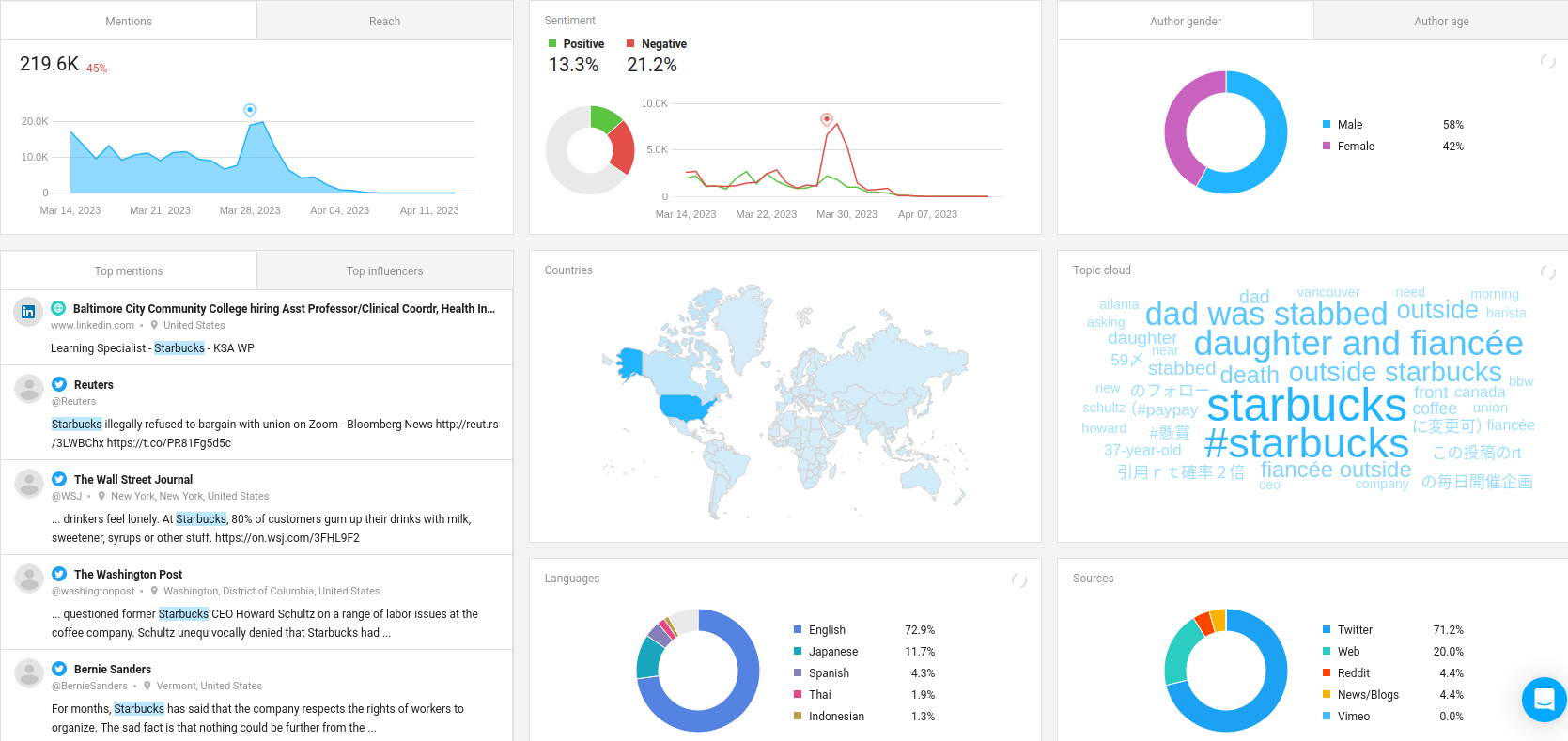Open the Author gender tab
This screenshot has width=1568, height=741.
click(1186, 21)
